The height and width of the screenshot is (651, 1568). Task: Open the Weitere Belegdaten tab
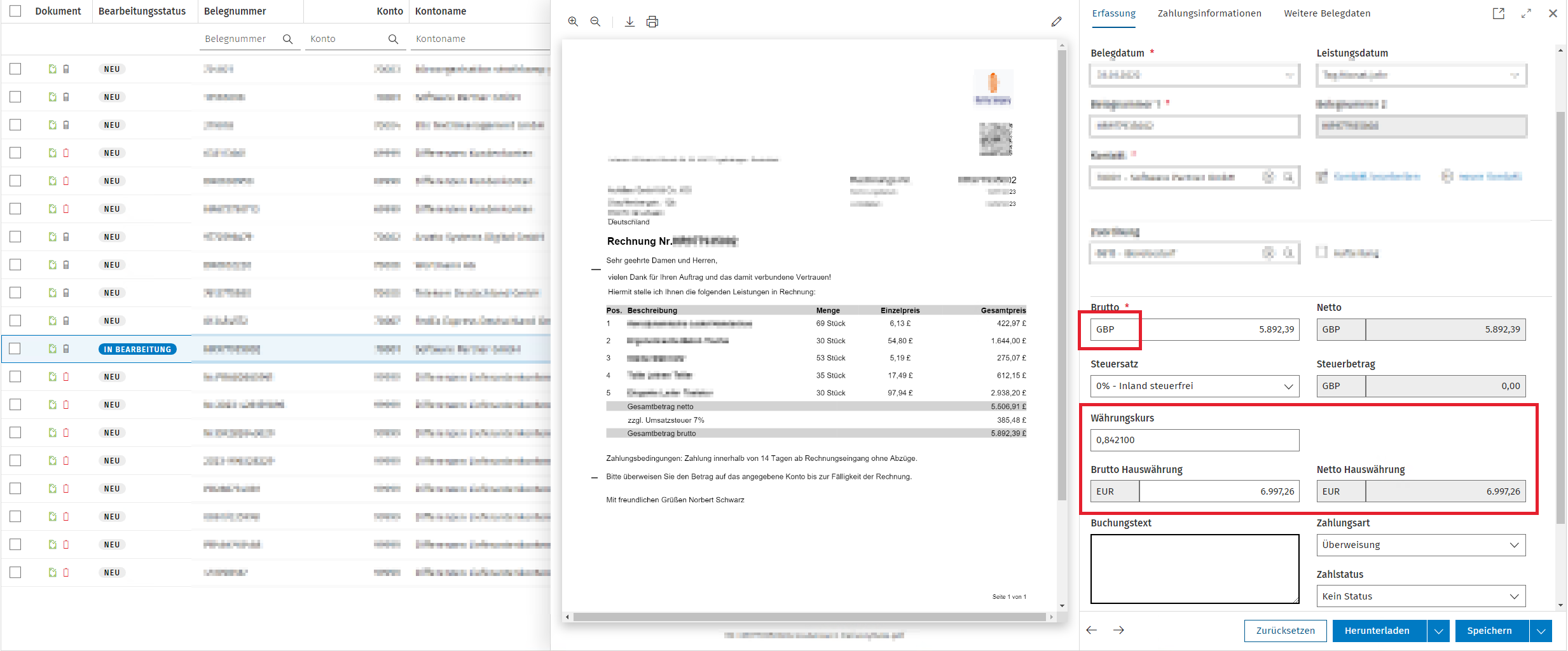point(1327,13)
